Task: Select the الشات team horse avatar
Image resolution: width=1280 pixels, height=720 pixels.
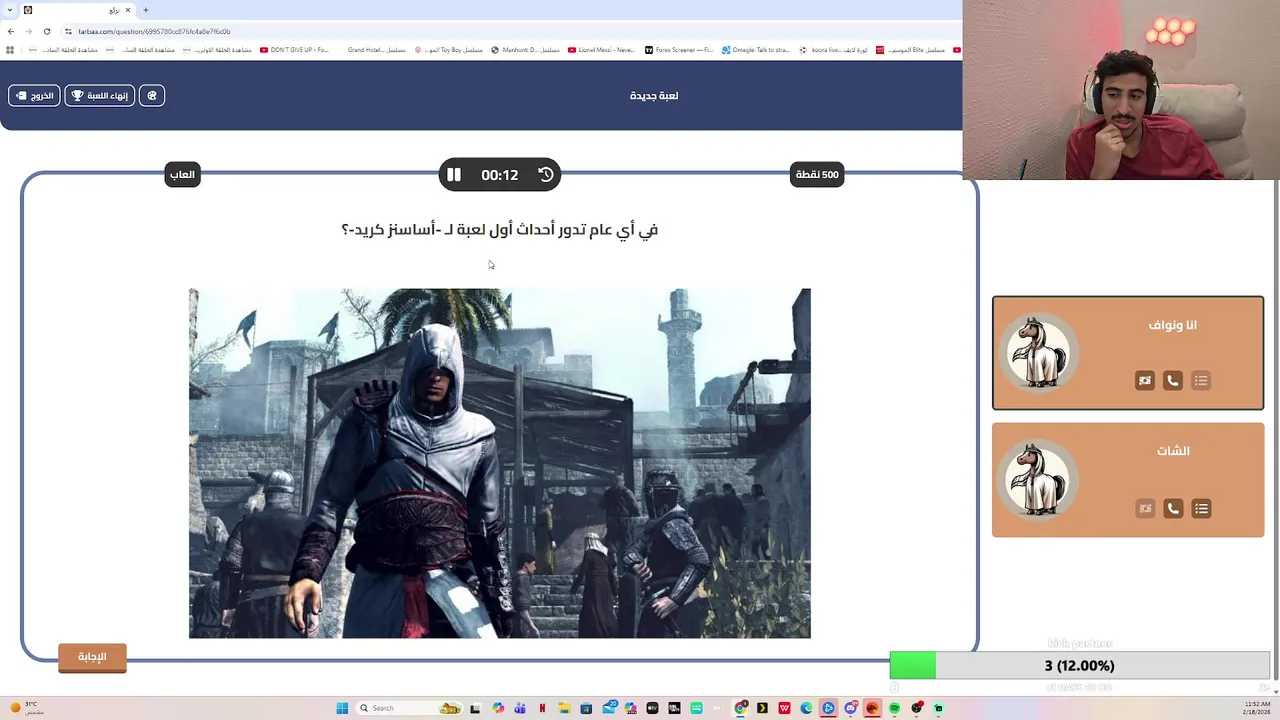Action: coord(1038,479)
